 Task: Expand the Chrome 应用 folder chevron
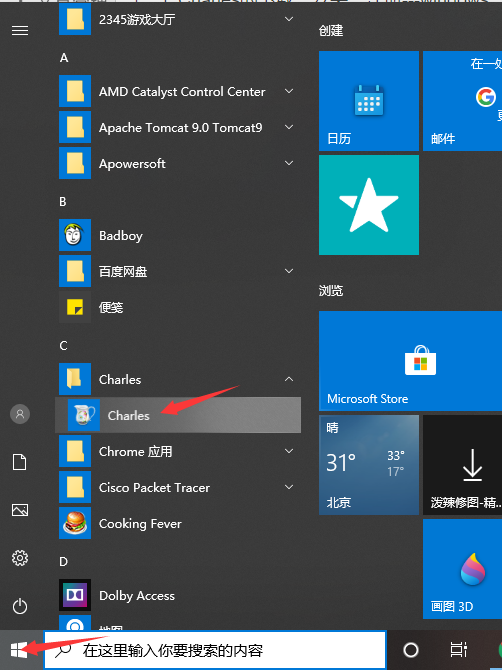click(289, 451)
